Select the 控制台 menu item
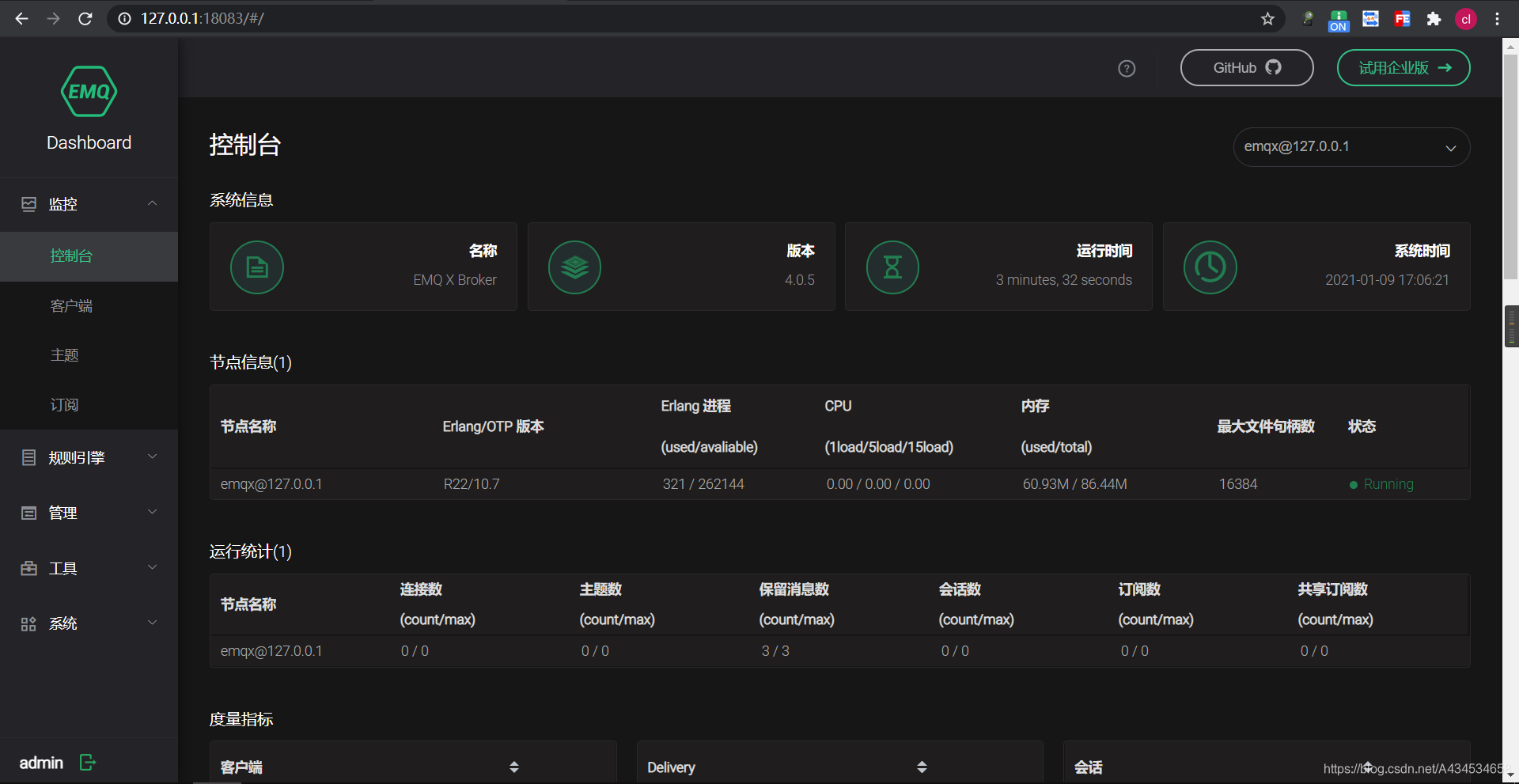 (x=89, y=256)
